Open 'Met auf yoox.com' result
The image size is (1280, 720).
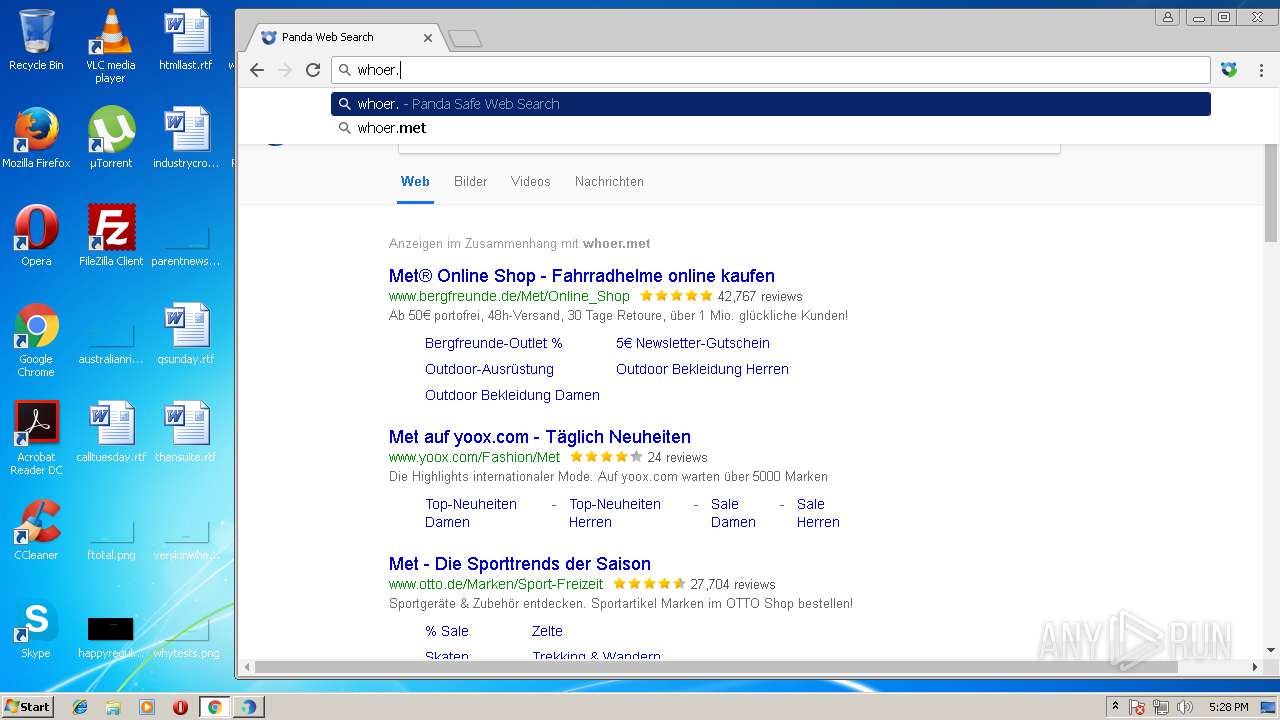coord(540,437)
